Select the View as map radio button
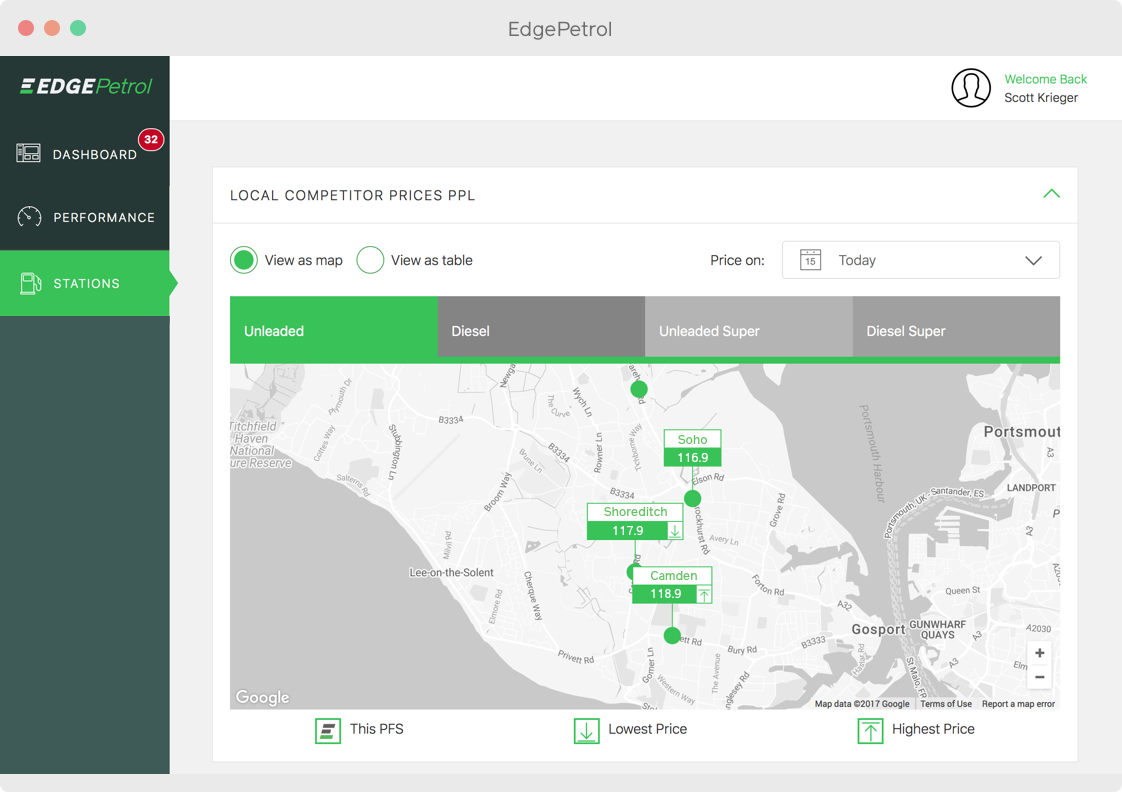The height and width of the screenshot is (792, 1122). 243,259
